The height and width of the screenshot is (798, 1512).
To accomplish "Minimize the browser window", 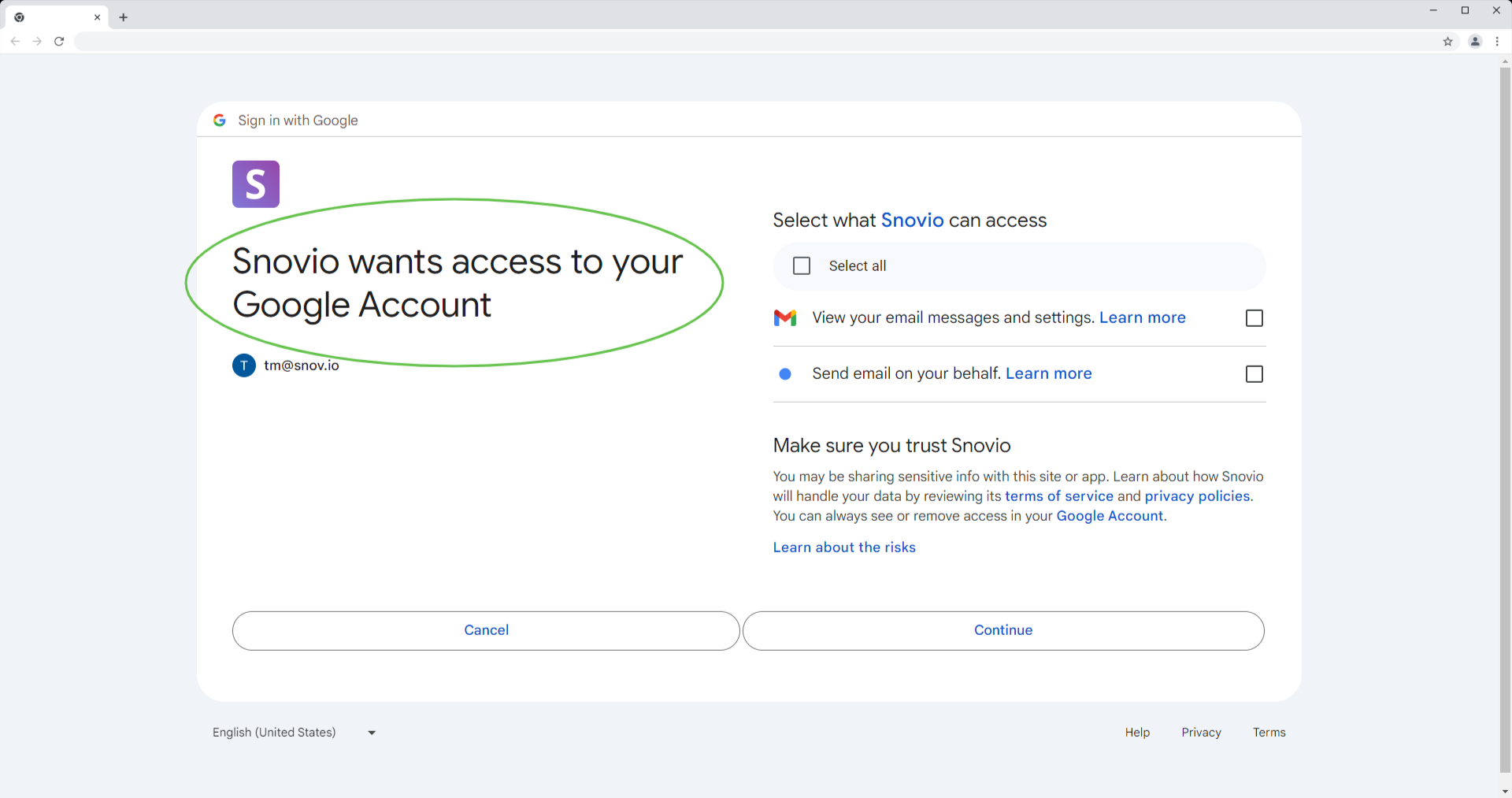I will click(x=1433, y=10).
